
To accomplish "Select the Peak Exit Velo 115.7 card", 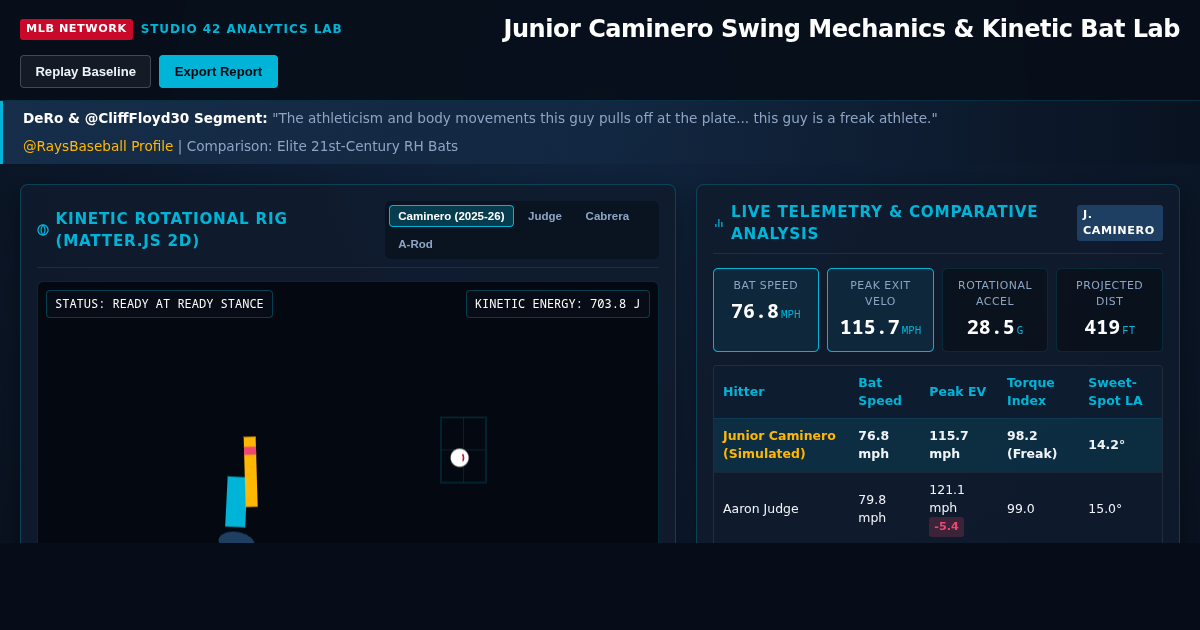I will (x=880, y=310).
